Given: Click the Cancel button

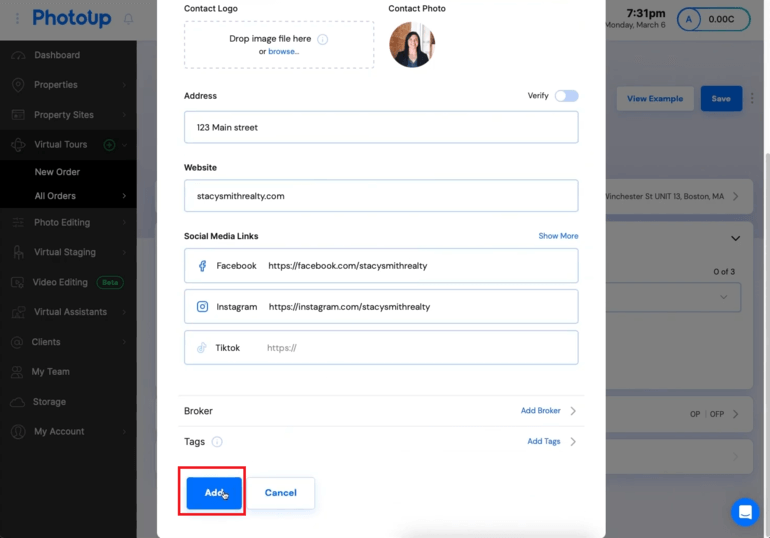Looking at the screenshot, I should pos(280,493).
